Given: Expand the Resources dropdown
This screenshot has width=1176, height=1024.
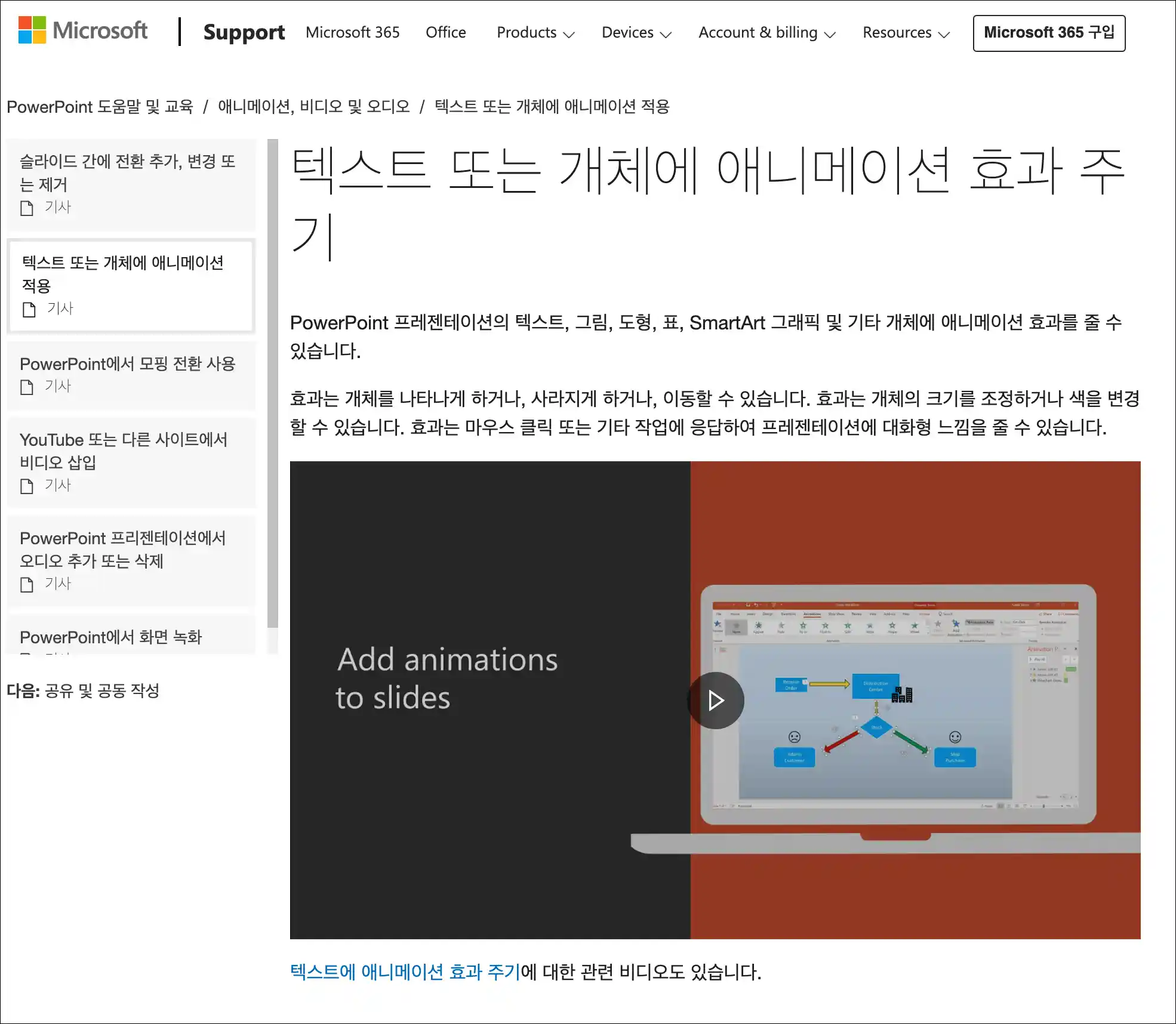Looking at the screenshot, I should [x=906, y=33].
